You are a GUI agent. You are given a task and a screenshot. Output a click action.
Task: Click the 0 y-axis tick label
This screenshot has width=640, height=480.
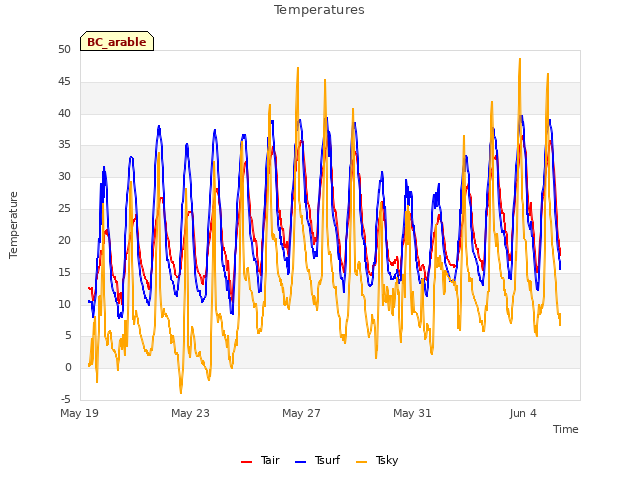(68, 367)
